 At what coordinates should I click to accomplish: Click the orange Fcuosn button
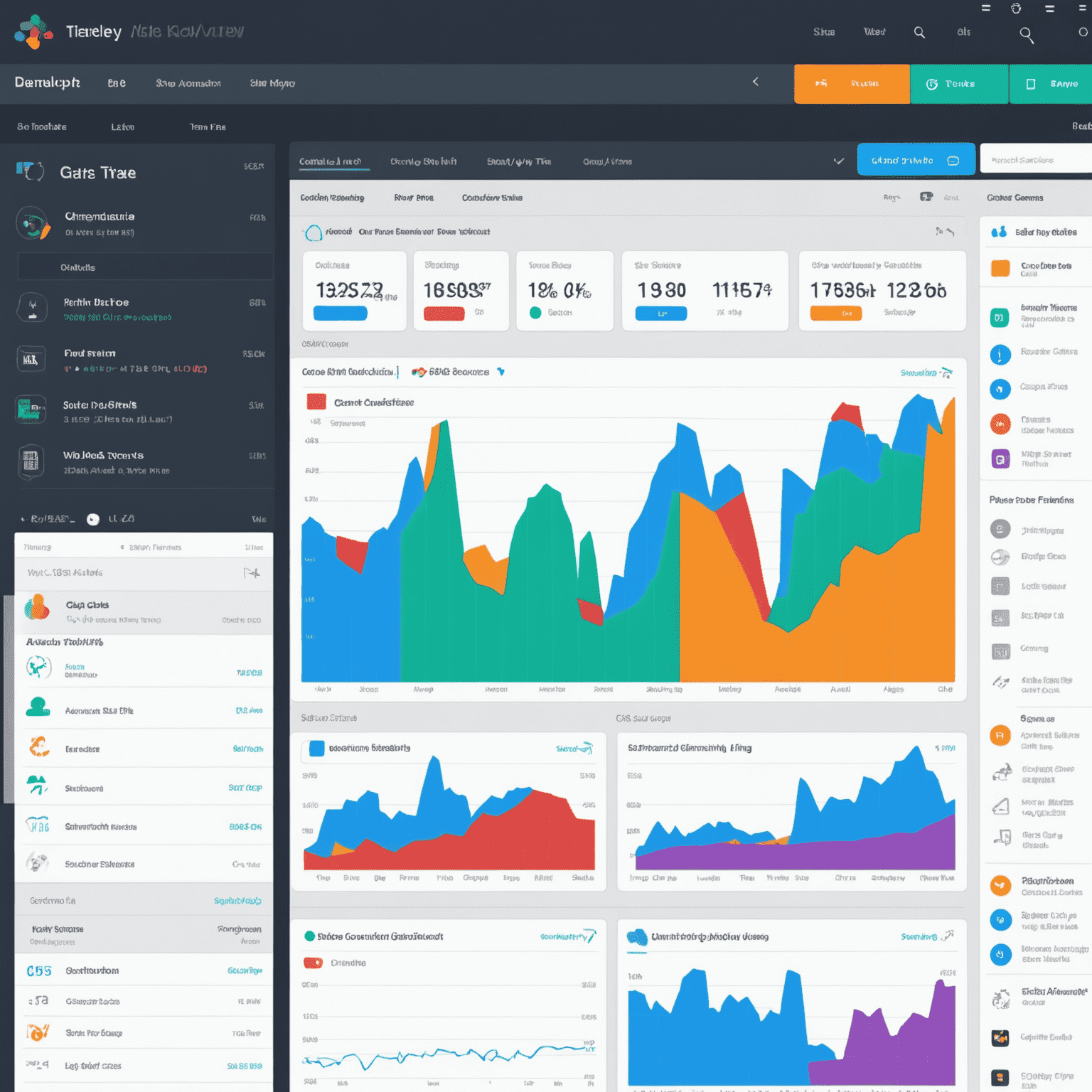coord(852,84)
